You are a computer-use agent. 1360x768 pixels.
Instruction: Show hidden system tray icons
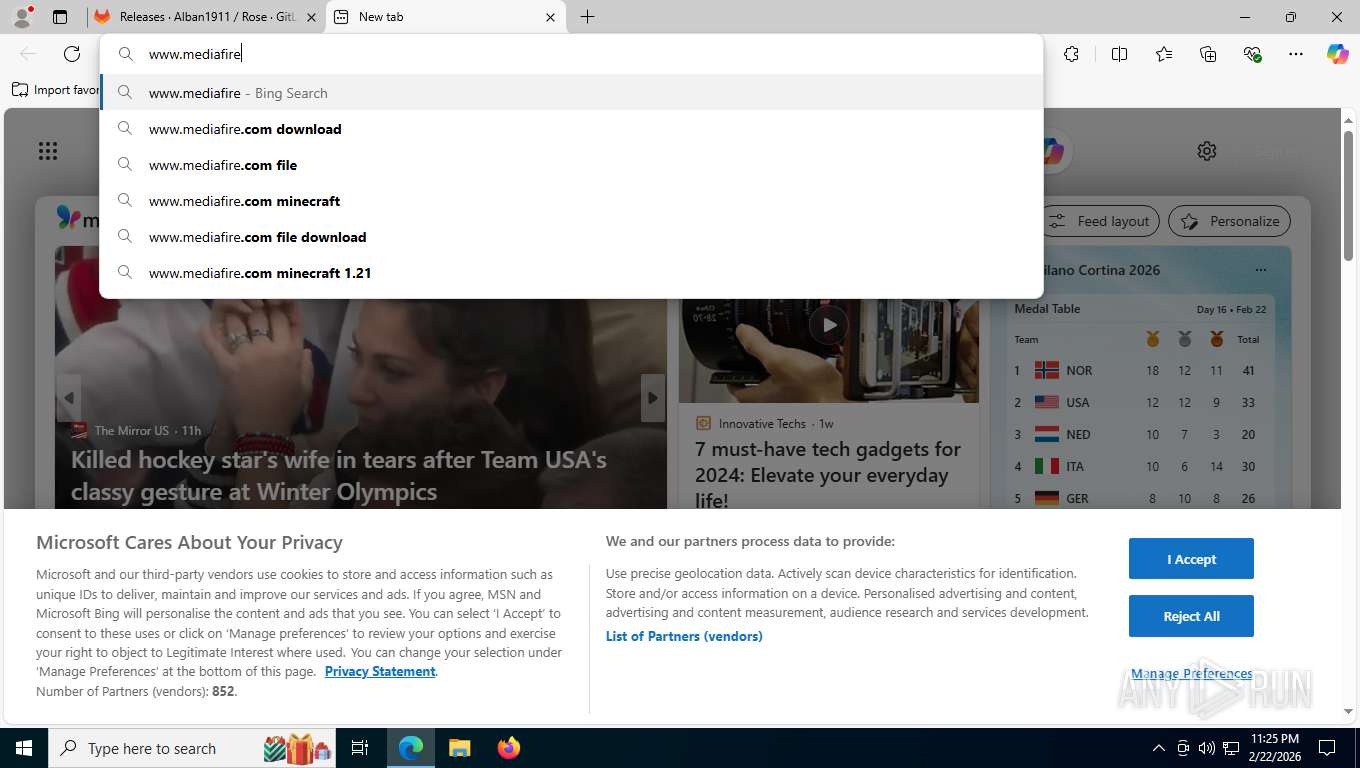coord(1159,748)
